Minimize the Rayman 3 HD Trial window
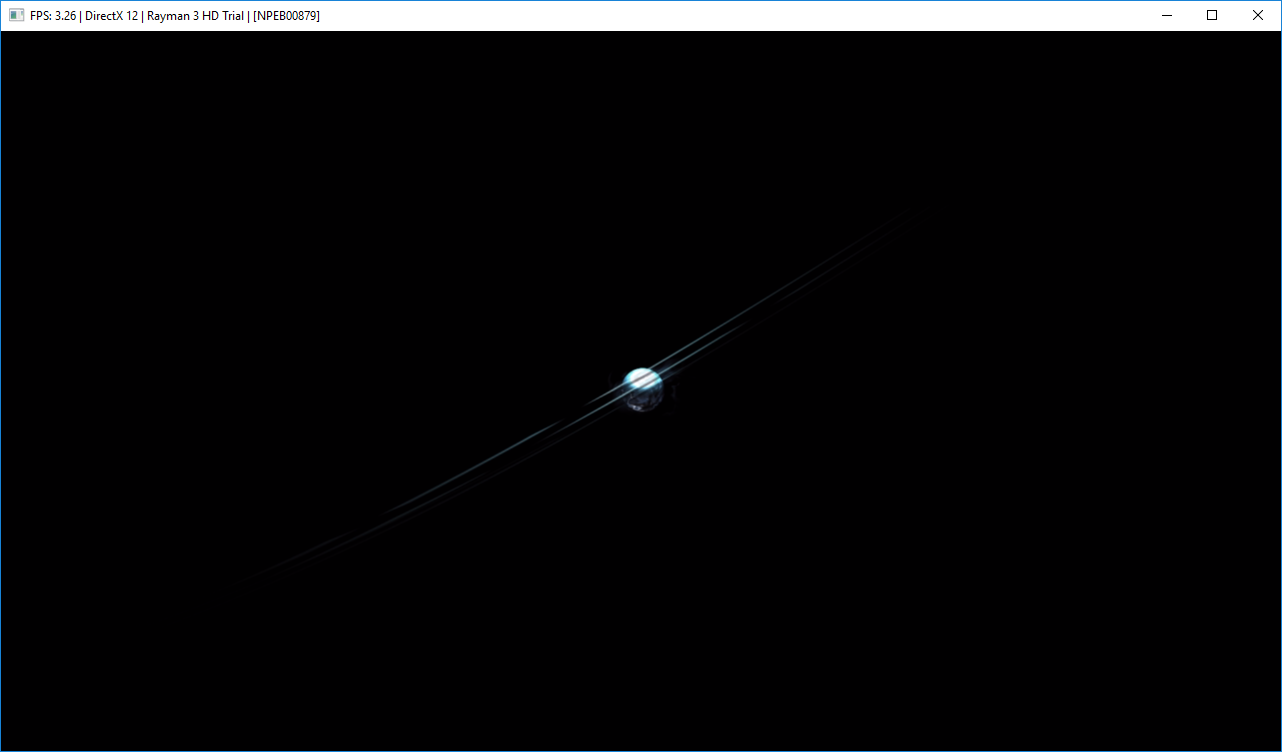1282x752 pixels. [x=1166, y=16]
